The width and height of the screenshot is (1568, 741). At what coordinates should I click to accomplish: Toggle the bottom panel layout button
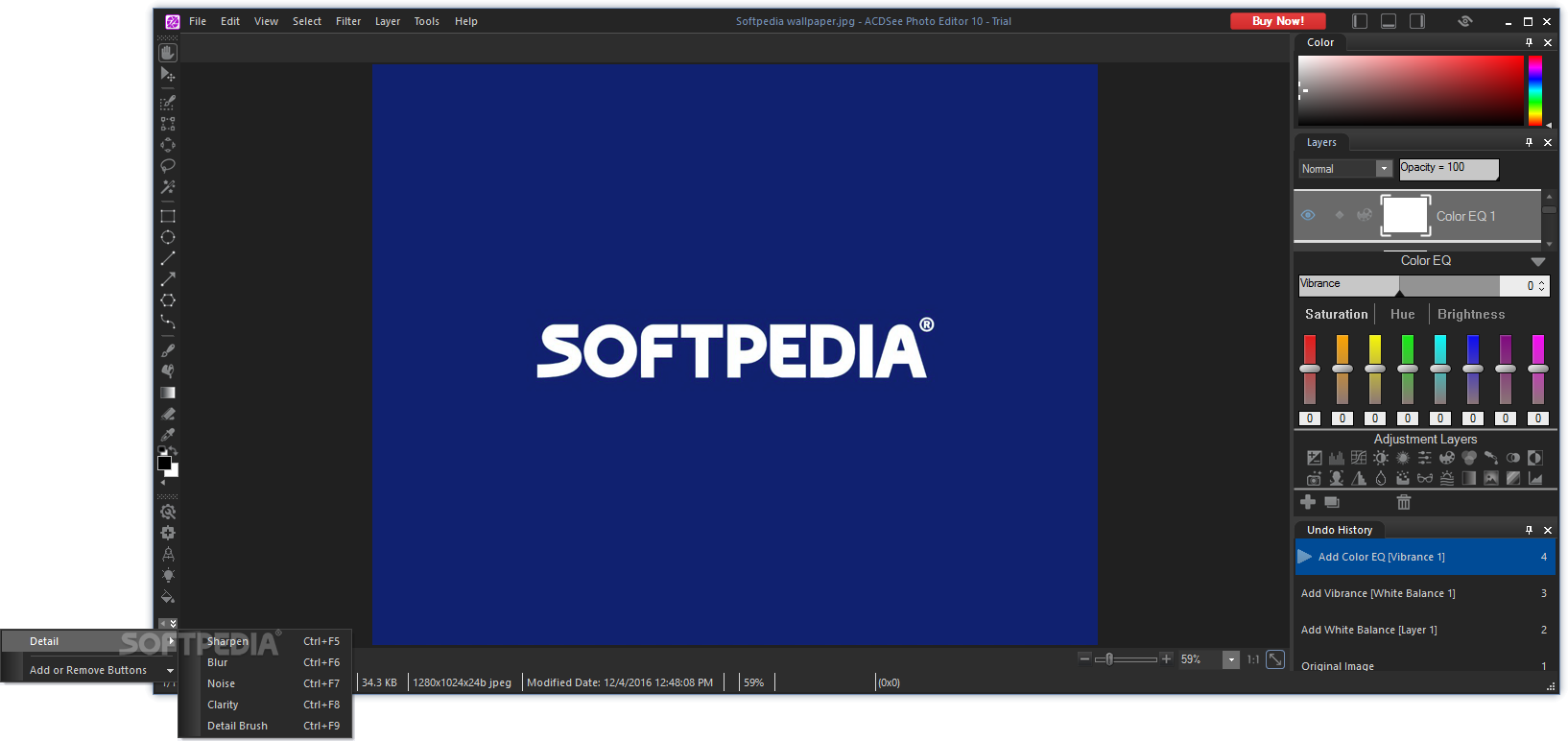pos(1389,21)
